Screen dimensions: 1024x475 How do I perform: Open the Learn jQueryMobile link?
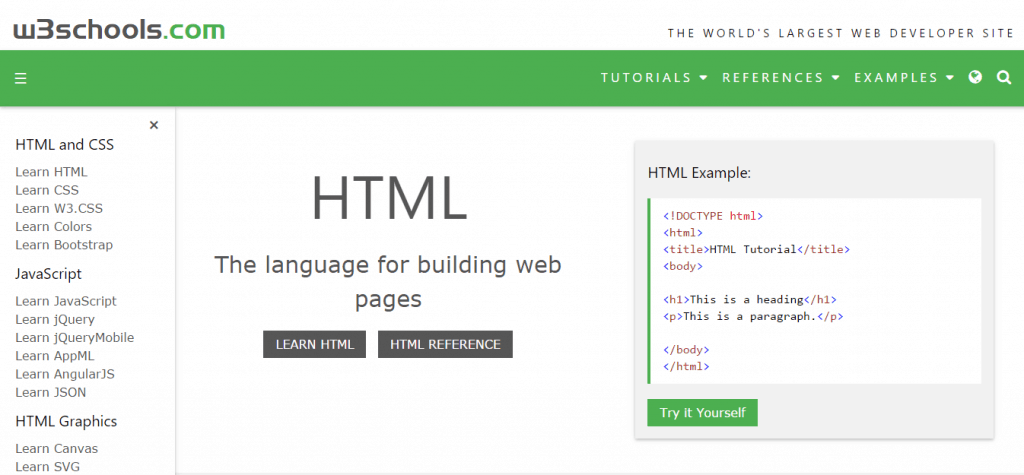point(74,338)
